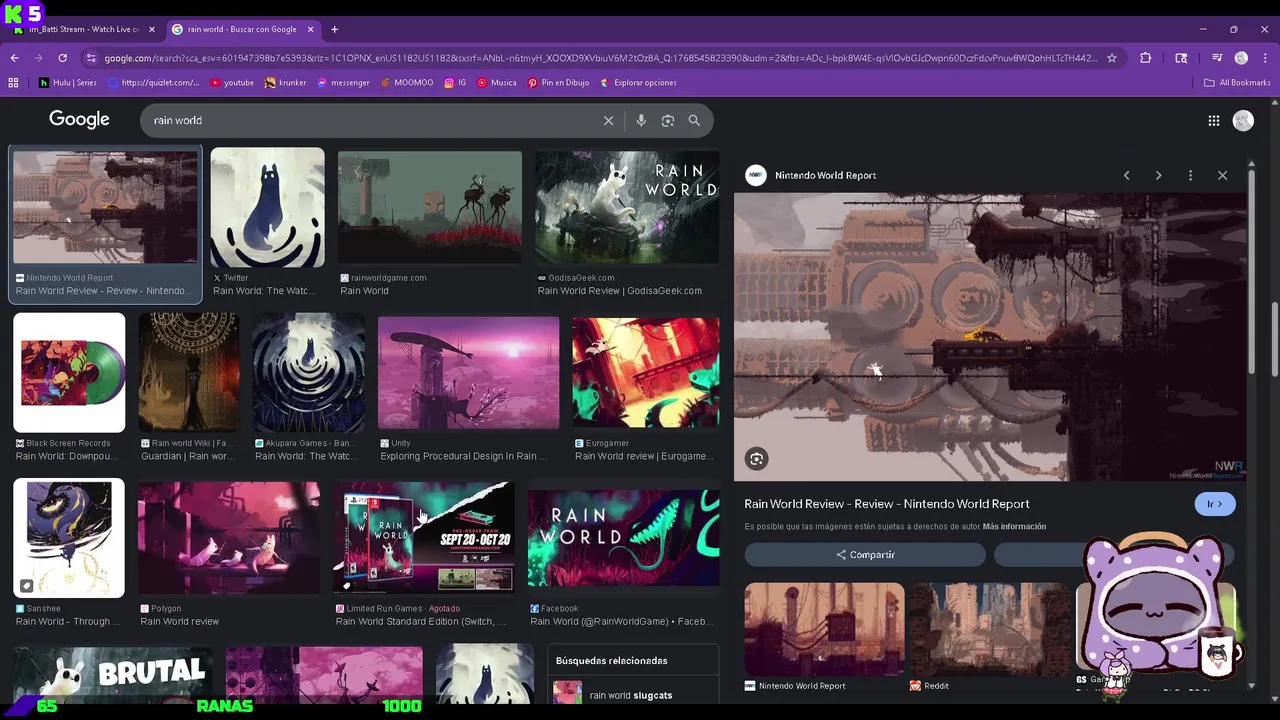Open the related Reddit image thumbnail
1280x720 pixels.
990,630
